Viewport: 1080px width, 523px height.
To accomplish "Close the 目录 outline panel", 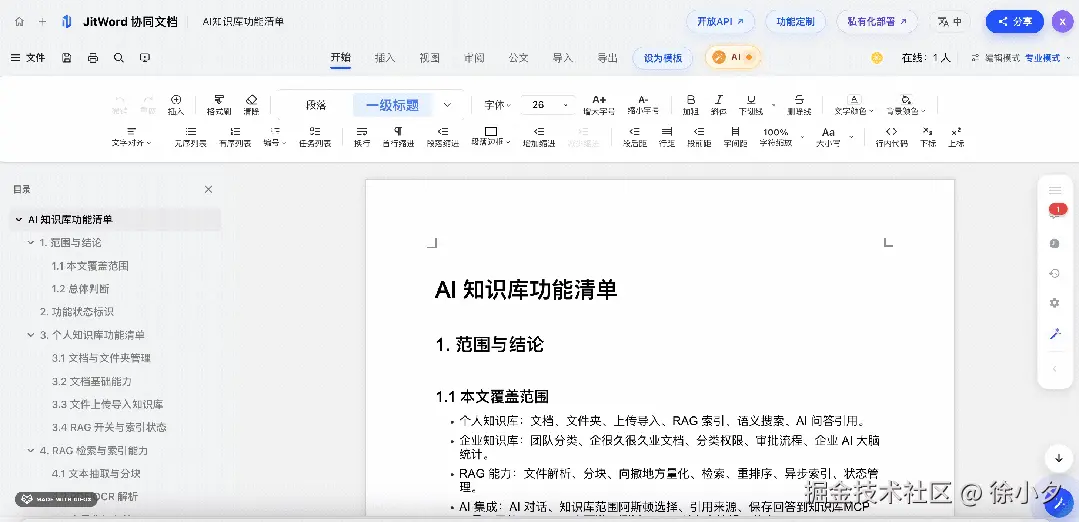I will [208, 189].
